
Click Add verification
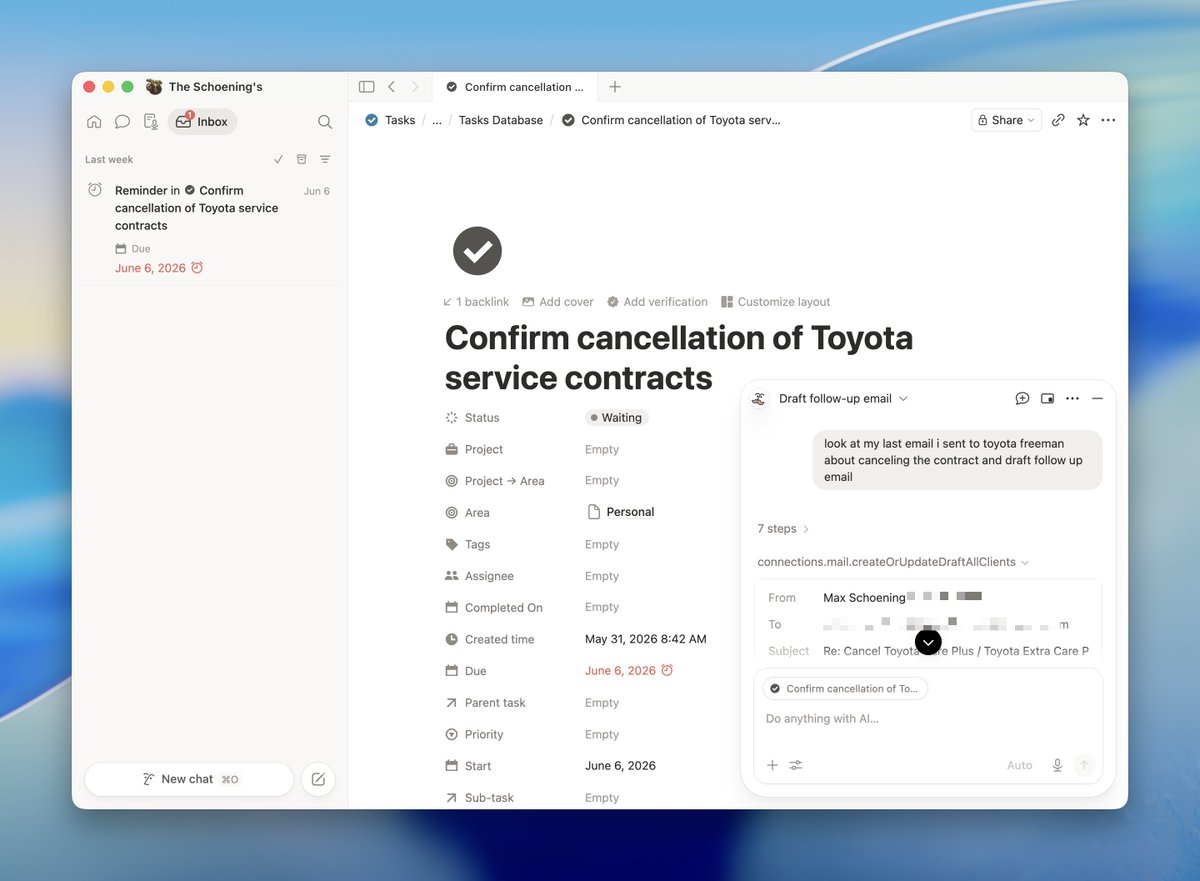coord(657,302)
